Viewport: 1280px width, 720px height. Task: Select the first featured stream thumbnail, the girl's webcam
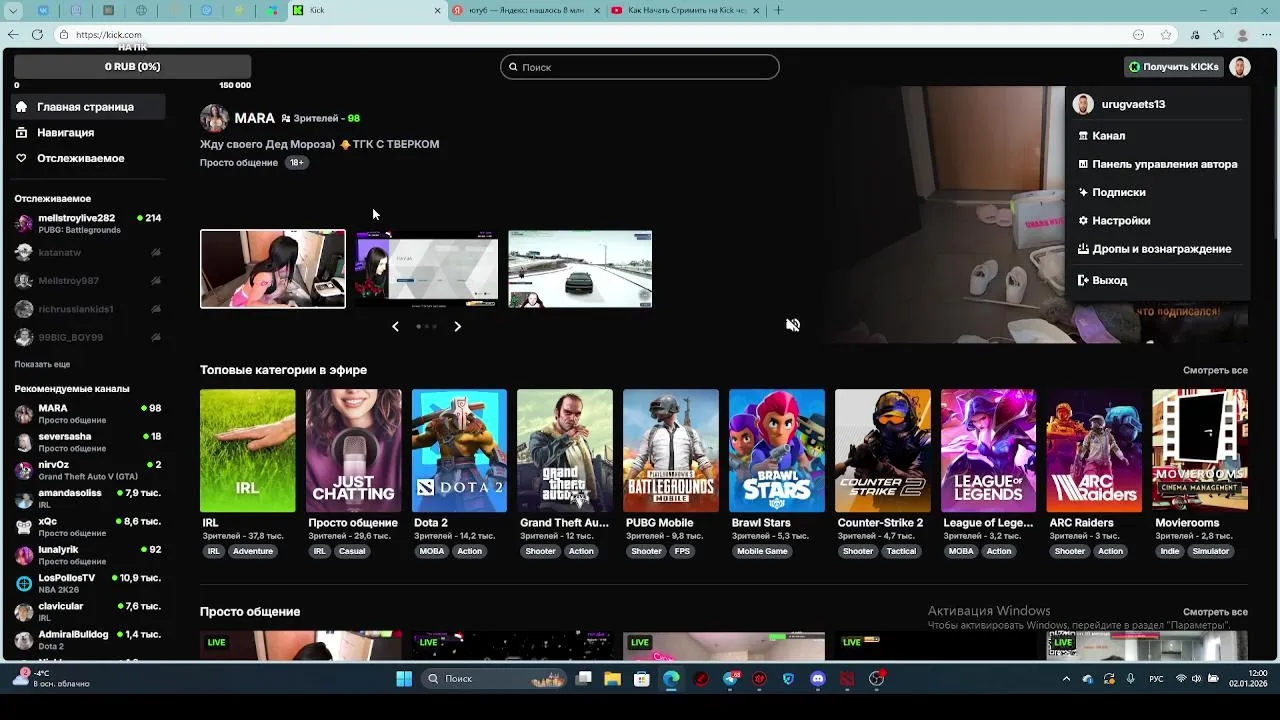point(272,269)
